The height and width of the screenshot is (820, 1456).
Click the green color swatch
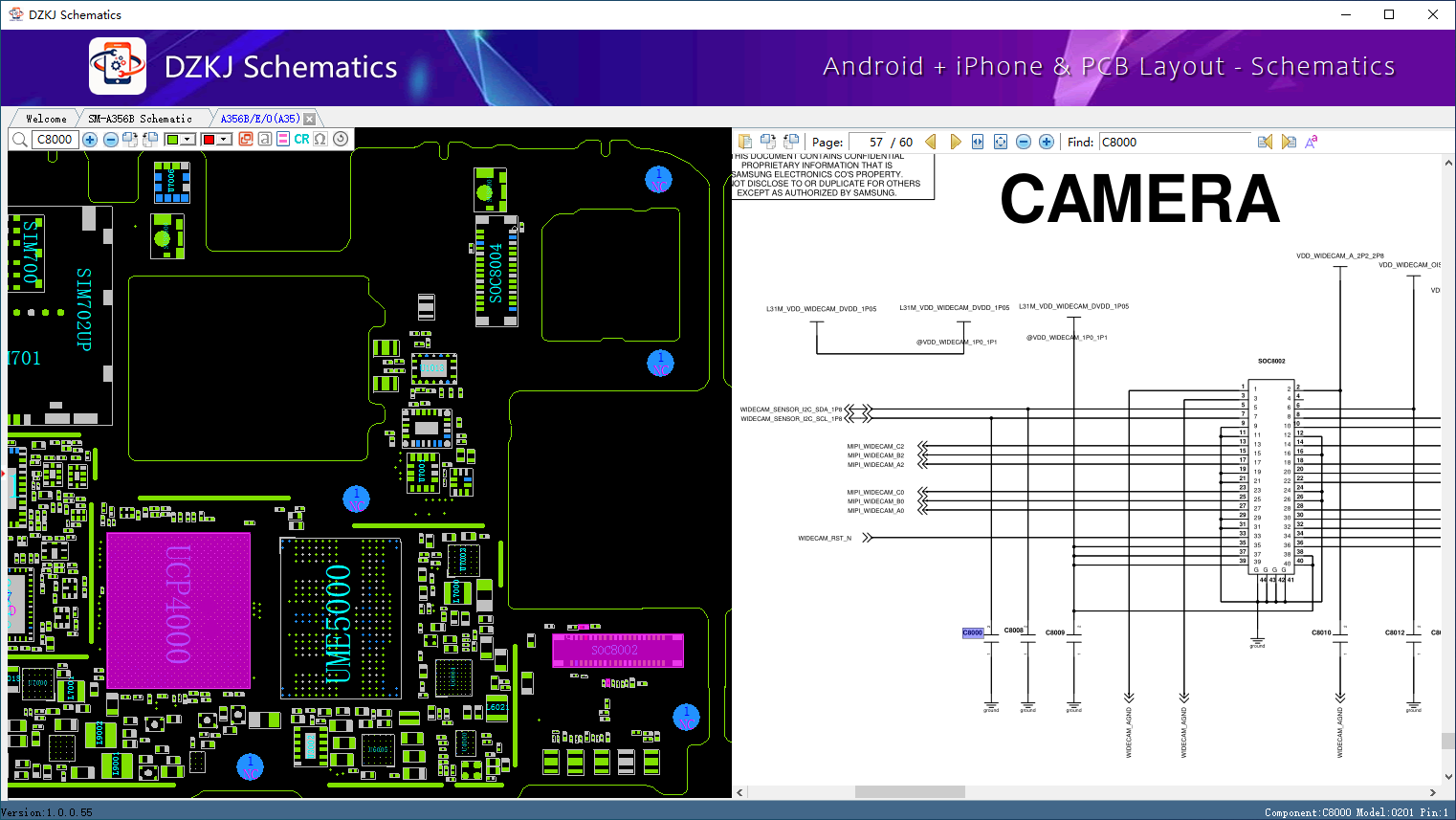172,140
